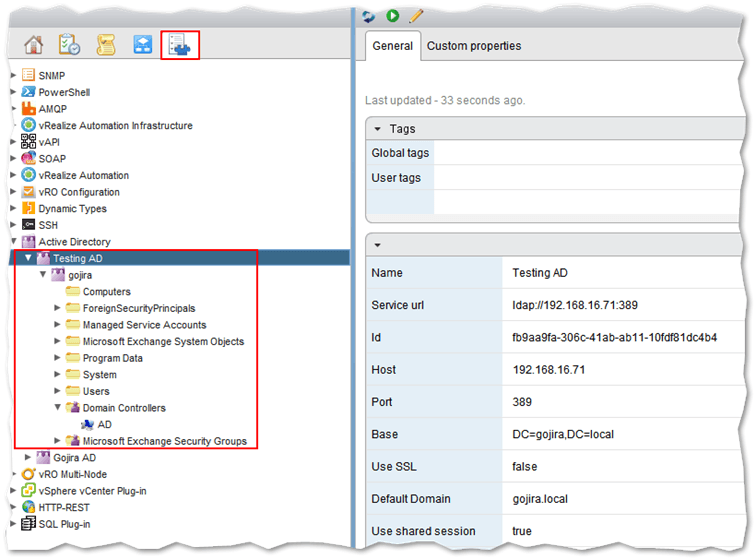This screenshot has width=756, height=560.
Task: Click the Dynamic Types icon
Action: pos(28,208)
